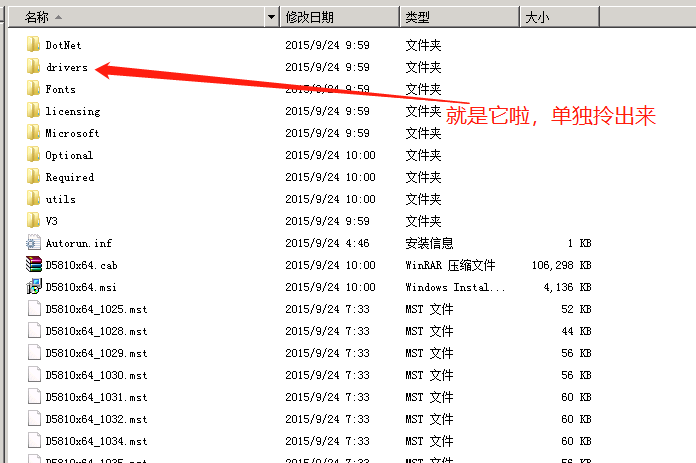Image resolution: width=696 pixels, height=463 pixels.
Task: Select the file name drivers
Action: point(67,67)
